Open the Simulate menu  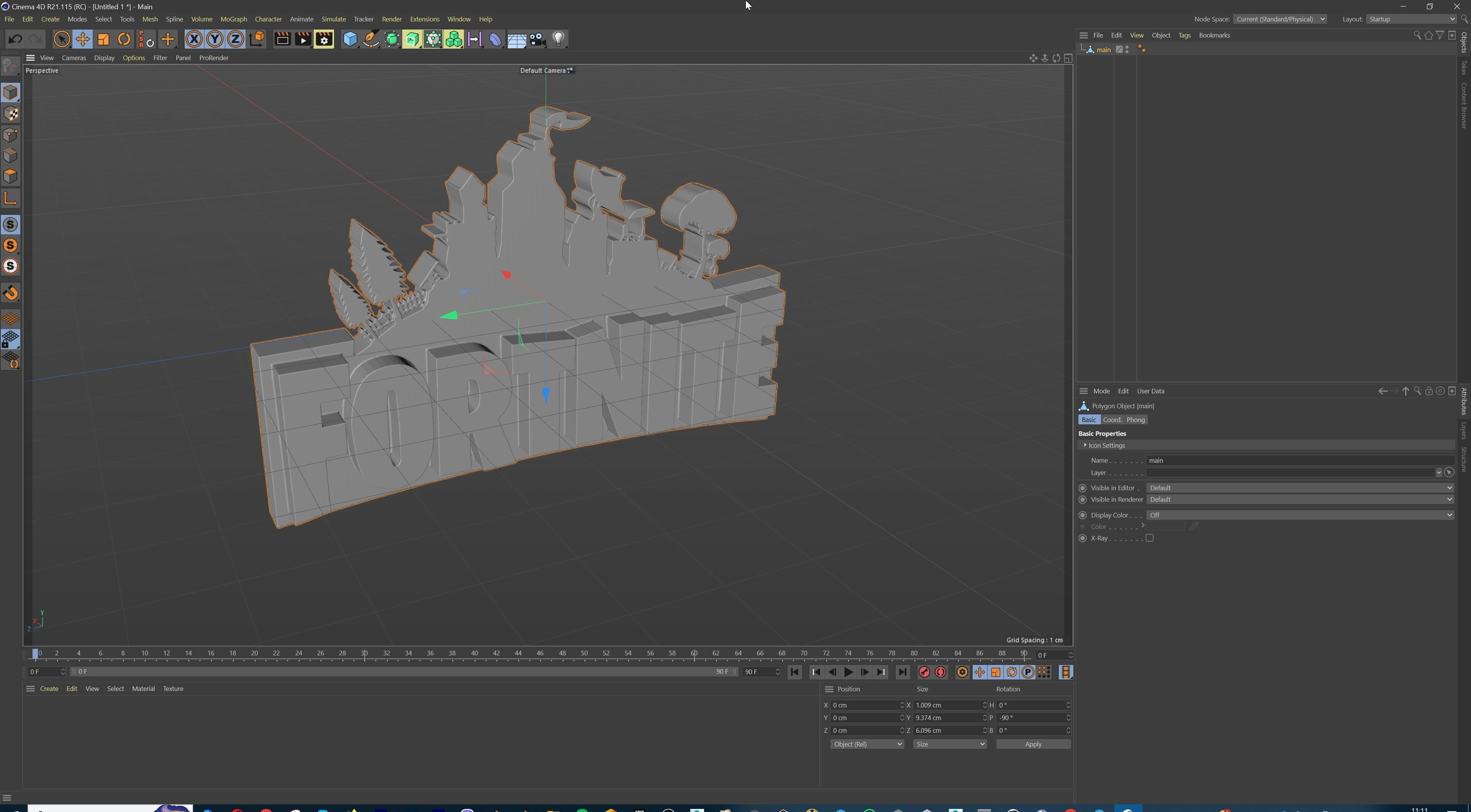(334, 19)
